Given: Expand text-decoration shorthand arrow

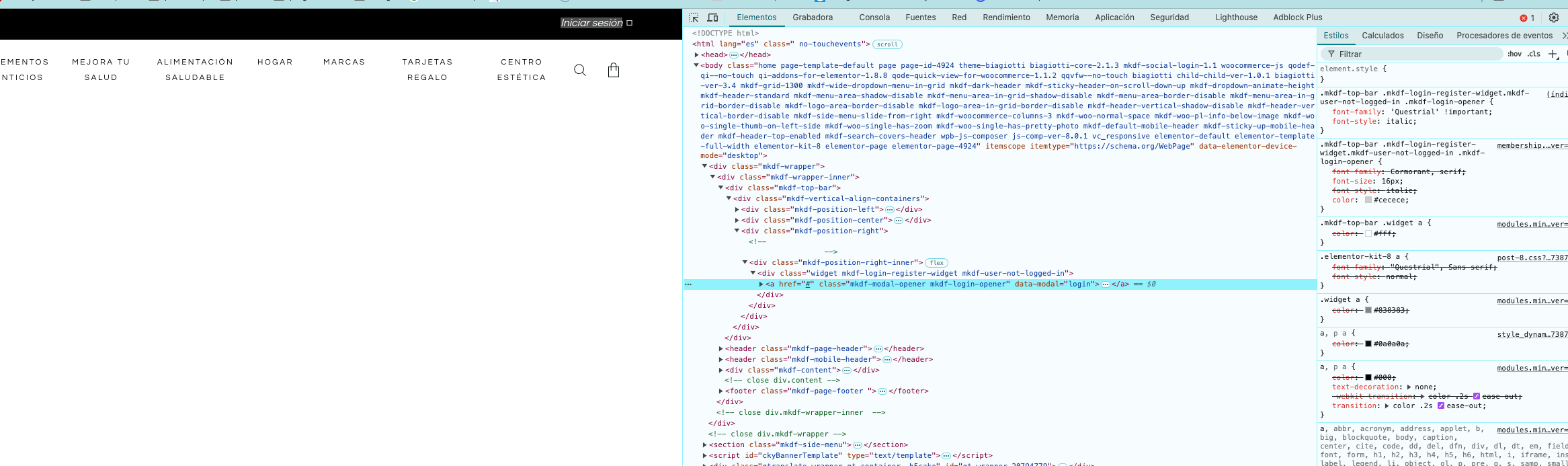Looking at the screenshot, I should [x=1409, y=387].
